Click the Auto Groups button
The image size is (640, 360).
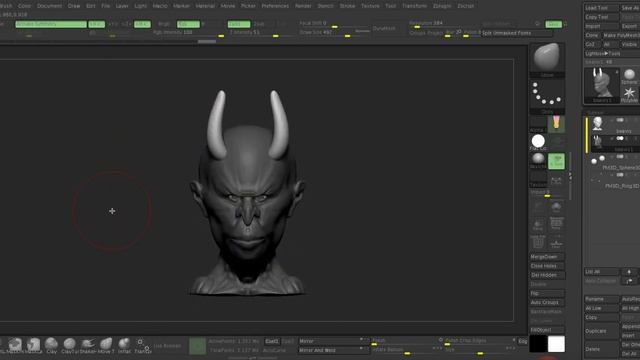tap(547, 302)
